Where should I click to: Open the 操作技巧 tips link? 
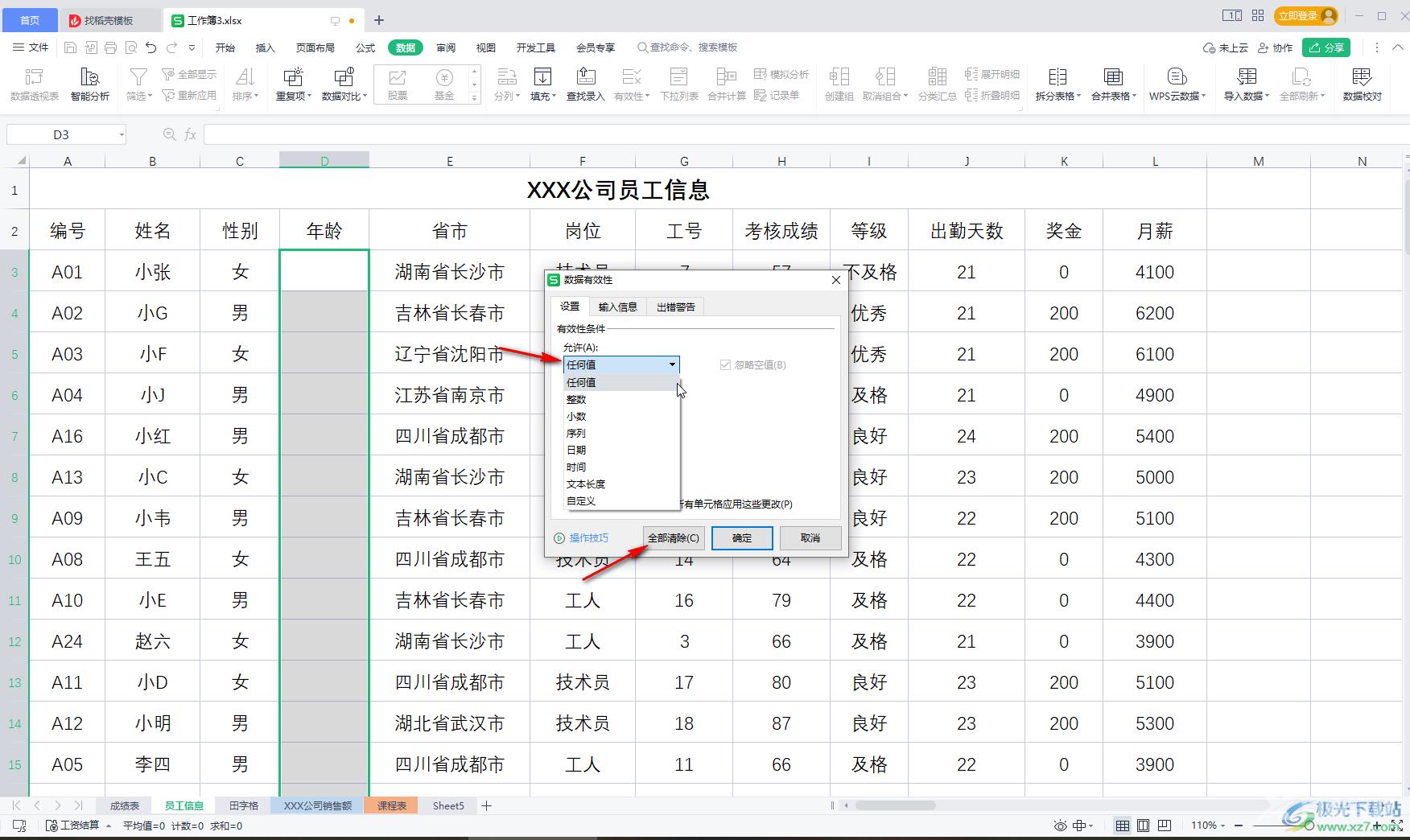click(x=582, y=537)
